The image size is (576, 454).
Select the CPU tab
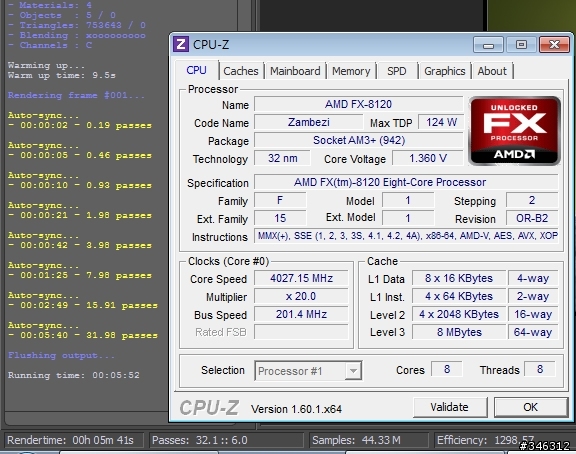pyautogui.click(x=197, y=70)
